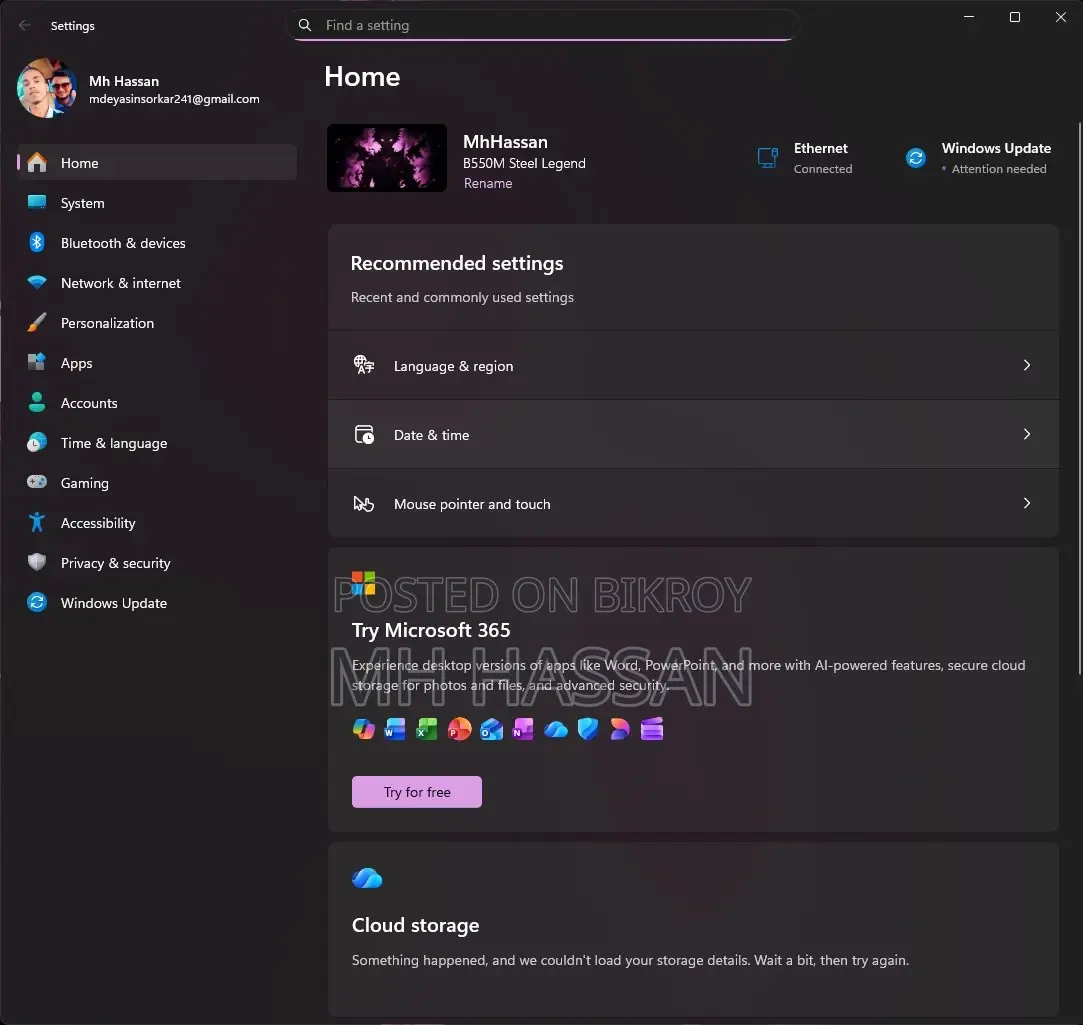This screenshot has height=1025, width=1083.
Task: Open Mouse pointer and touch chevron
Action: click(x=1027, y=503)
